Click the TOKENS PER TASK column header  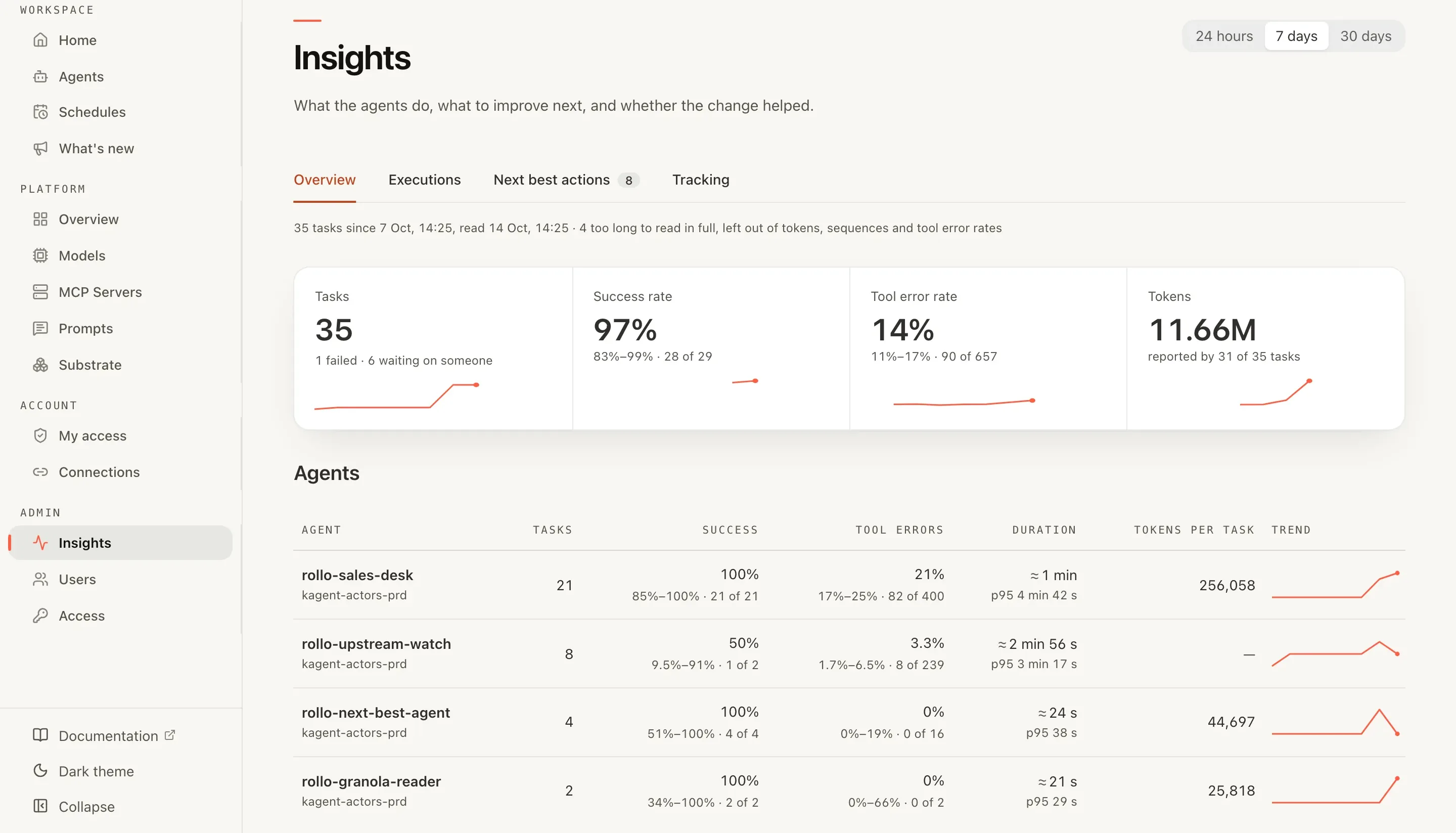[1194, 530]
